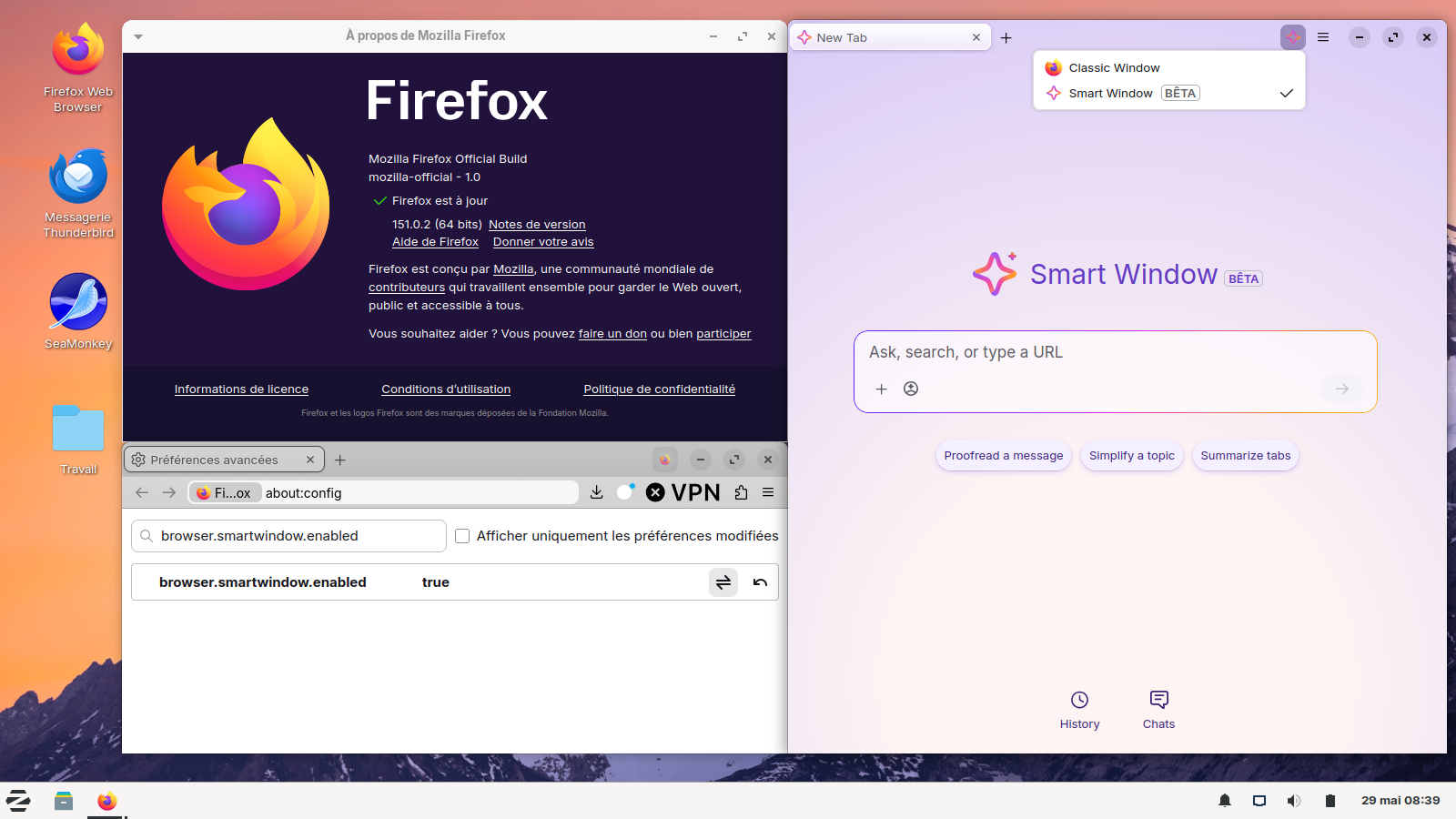Viewport: 1456px width, 819px height.
Task: Click the 'participer' link
Action: 723,334
